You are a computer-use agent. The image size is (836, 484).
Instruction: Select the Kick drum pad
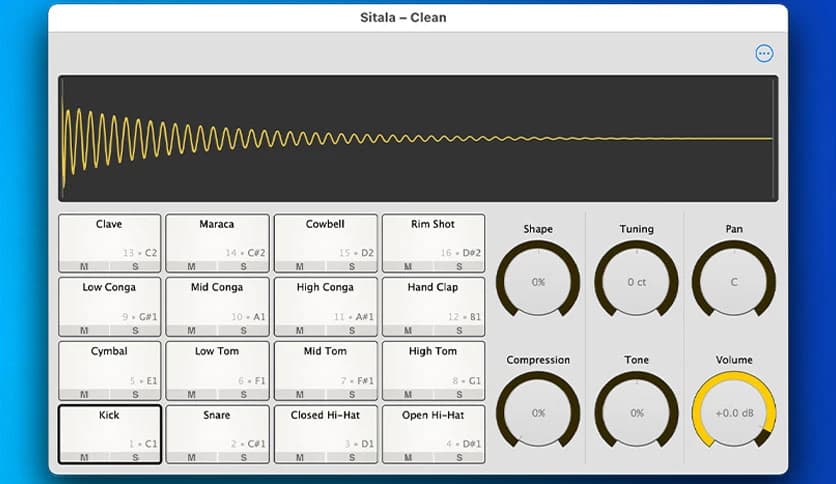(110, 434)
